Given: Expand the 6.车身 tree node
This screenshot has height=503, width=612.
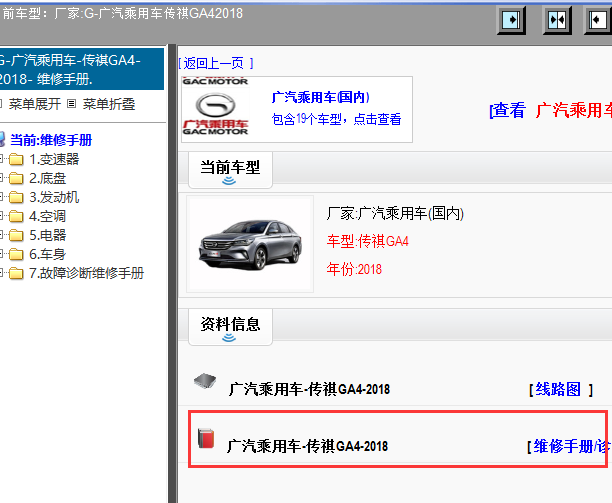Looking at the screenshot, I should tap(1, 254).
